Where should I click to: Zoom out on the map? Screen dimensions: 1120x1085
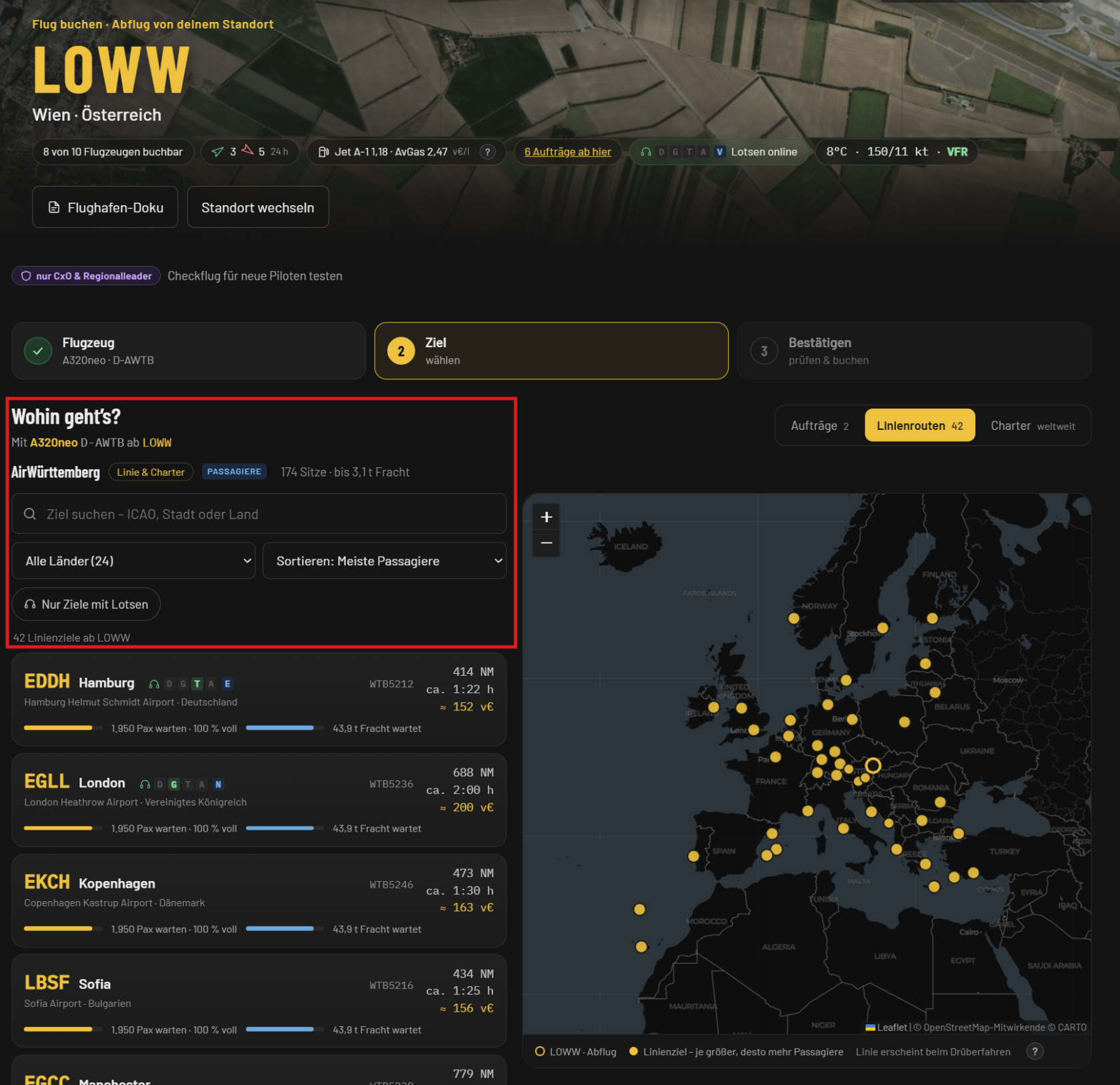click(547, 543)
